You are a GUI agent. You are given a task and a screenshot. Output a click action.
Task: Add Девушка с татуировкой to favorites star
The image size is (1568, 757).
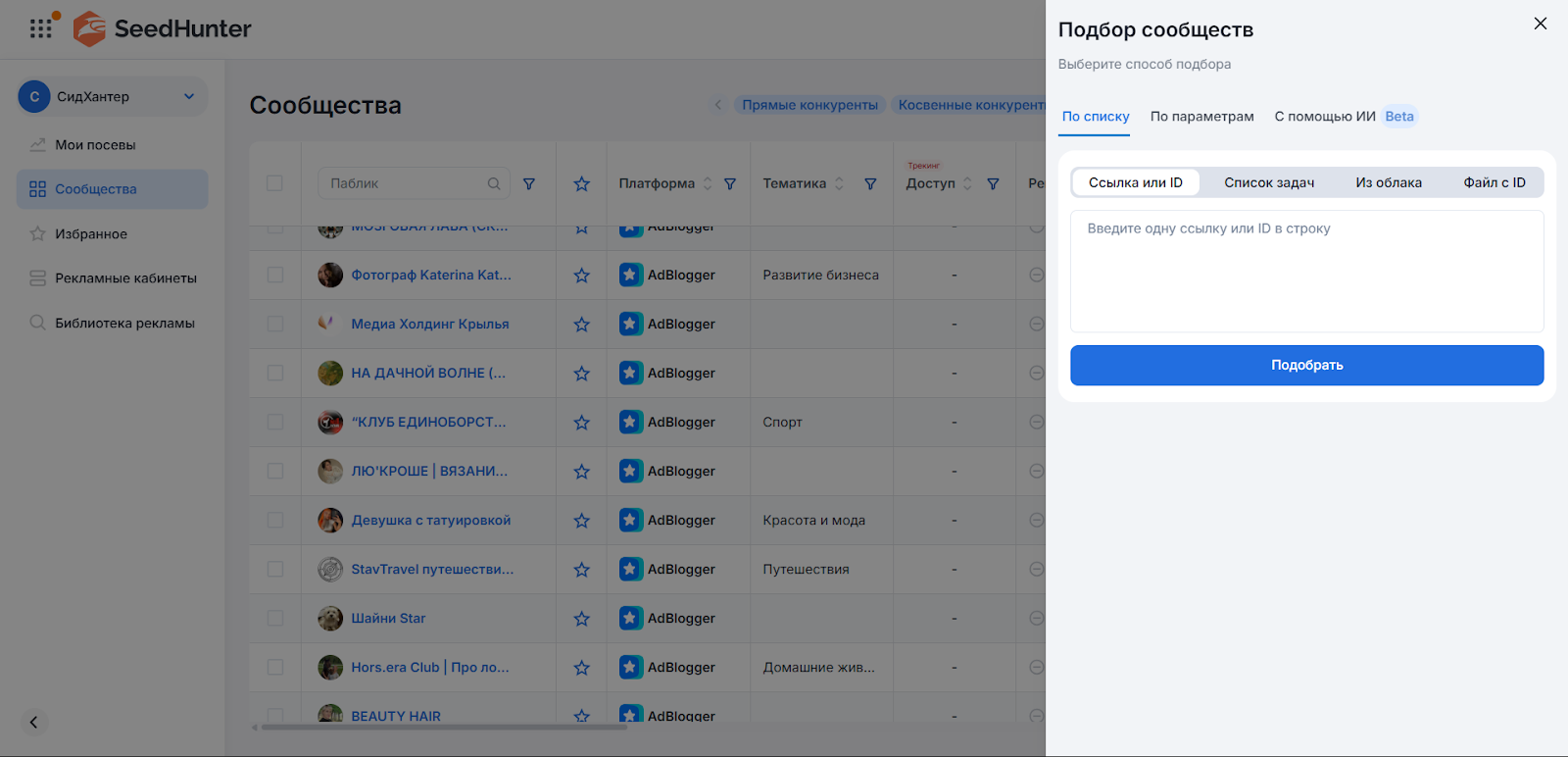(581, 521)
